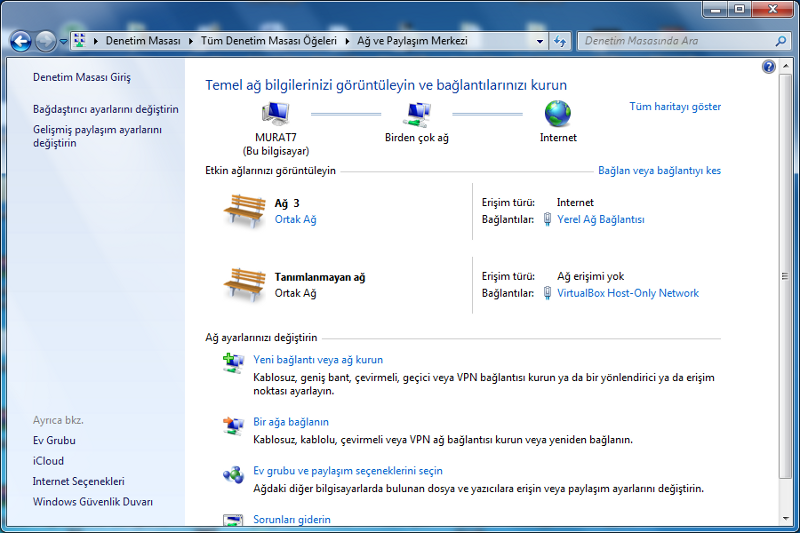Expand the arrow before Denetim Masası breadcrumb
Screen dimensions: 800x533
pos(95,41)
